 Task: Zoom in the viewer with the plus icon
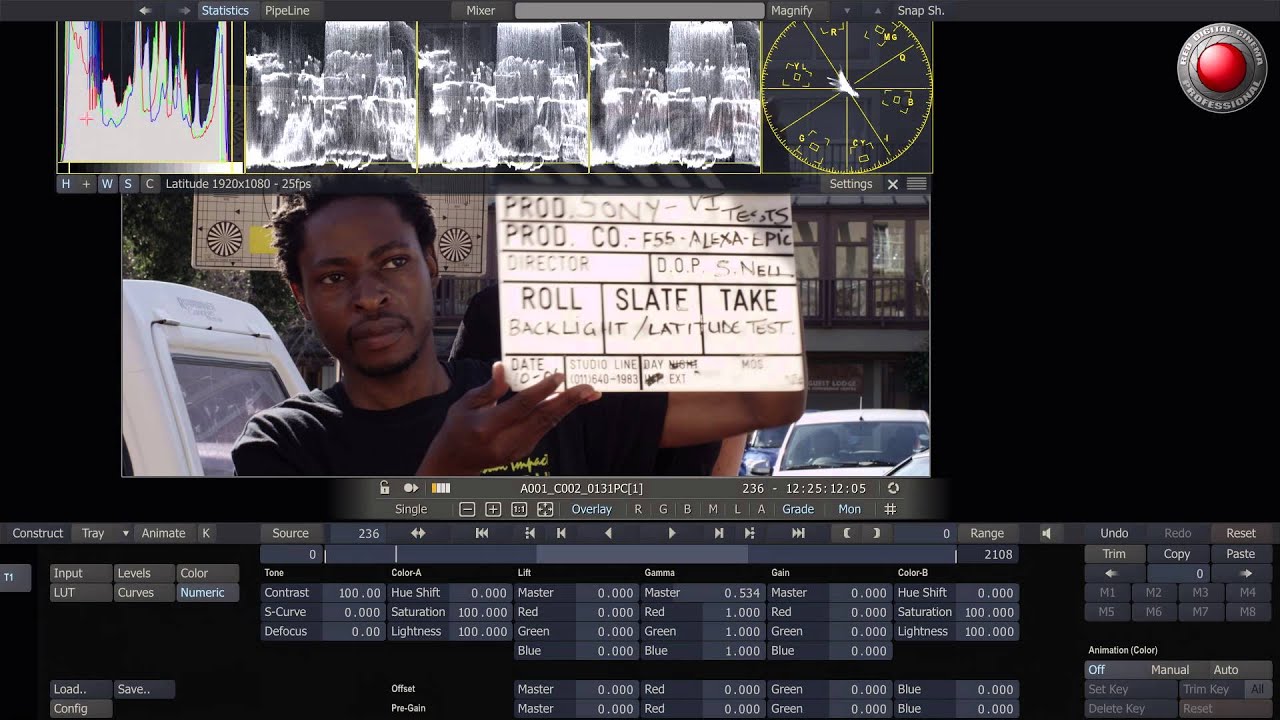pos(493,509)
